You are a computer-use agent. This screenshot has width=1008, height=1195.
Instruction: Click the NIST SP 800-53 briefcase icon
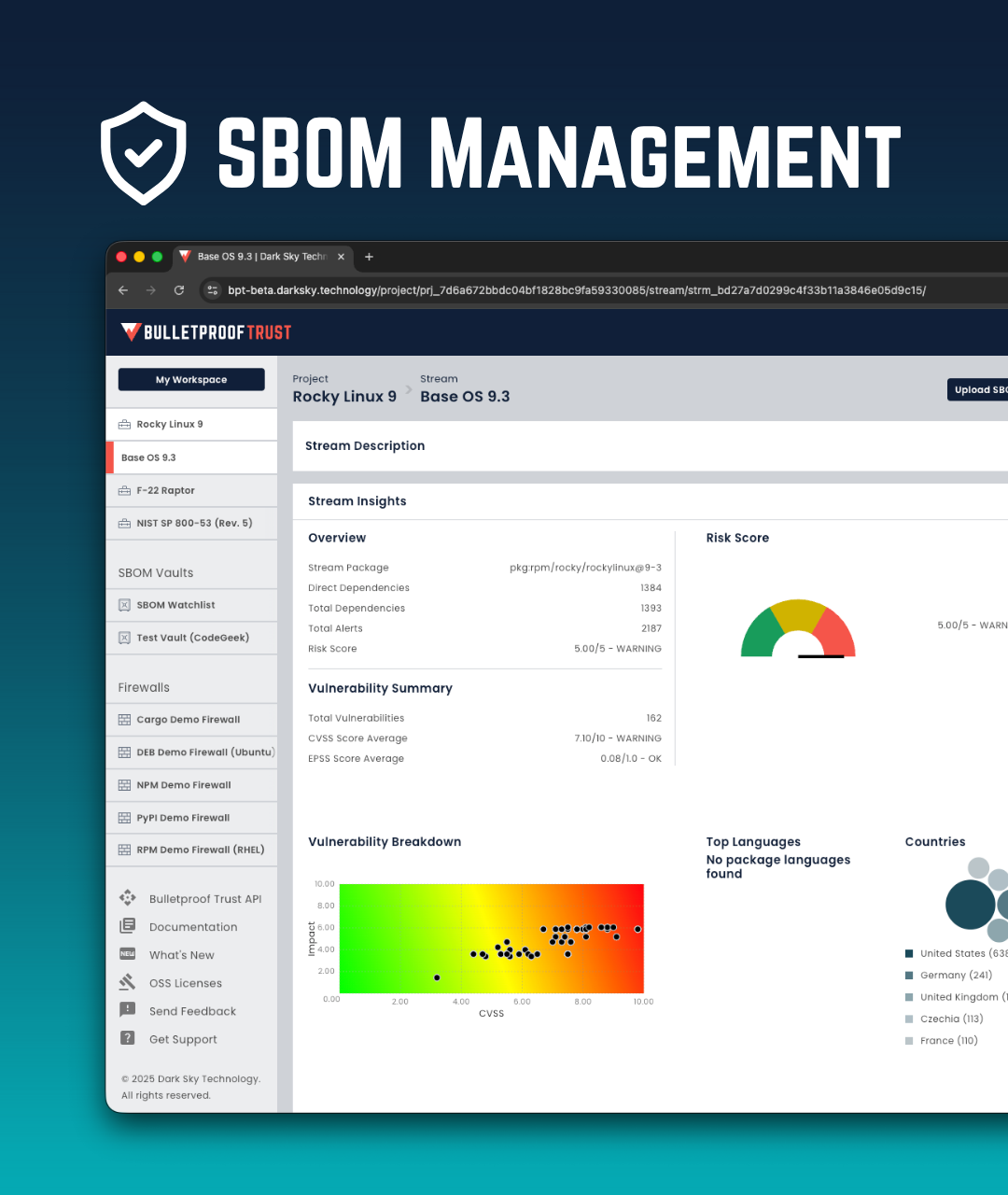124,524
